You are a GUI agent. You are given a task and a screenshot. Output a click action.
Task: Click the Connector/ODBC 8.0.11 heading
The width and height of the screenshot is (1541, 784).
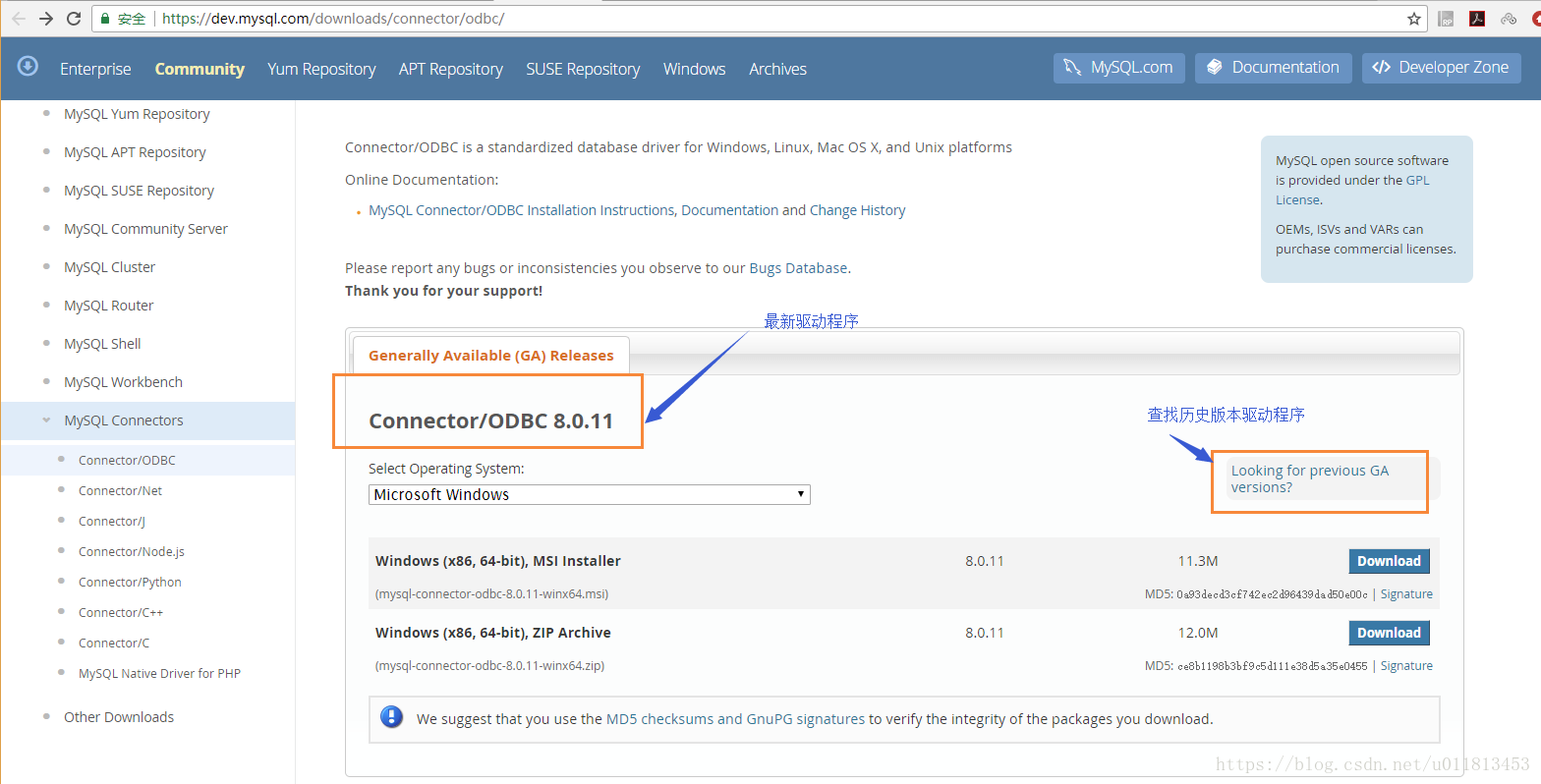point(490,420)
